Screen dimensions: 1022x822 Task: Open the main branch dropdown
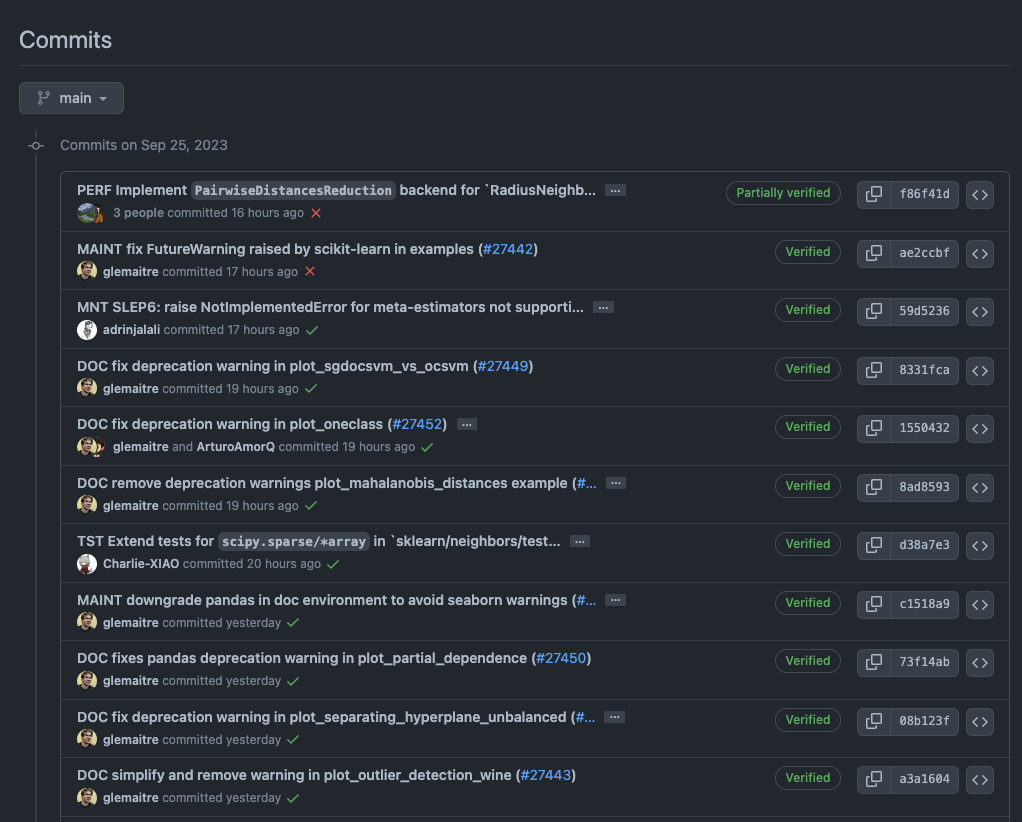click(x=71, y=98)
